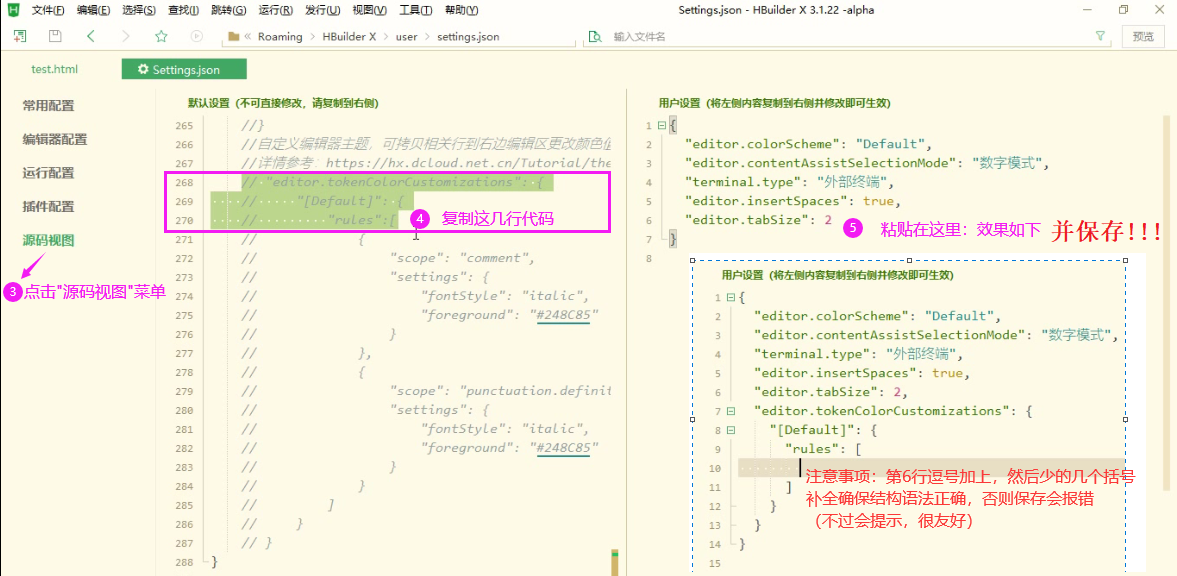Screen dimensions: 1177x576
Task: Click the 预览 preview button
Action: 1143,36
